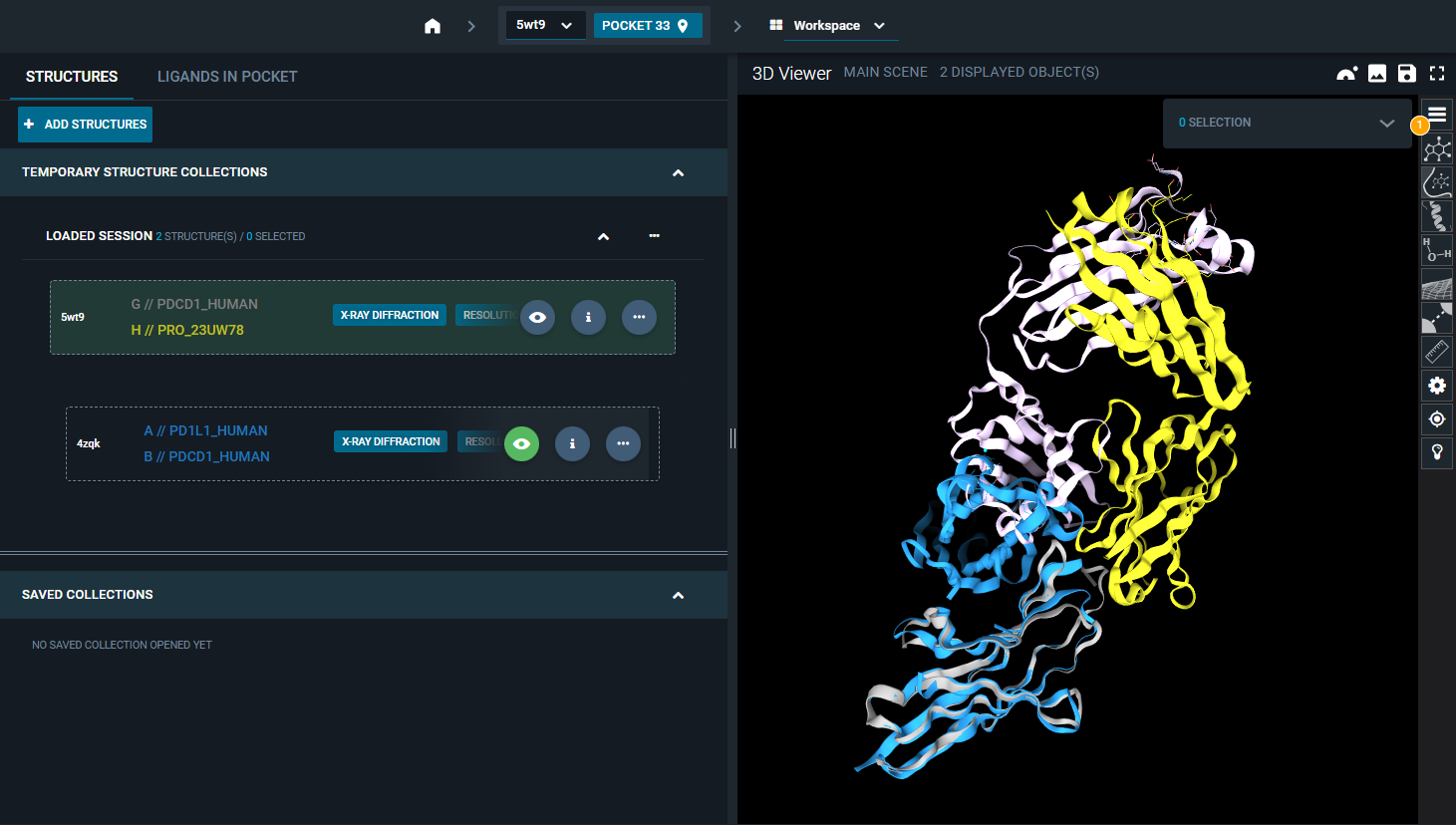Select the surface mesh tool
The height and width of the screenshot is (825, 1456).
tap(1437, 284)
